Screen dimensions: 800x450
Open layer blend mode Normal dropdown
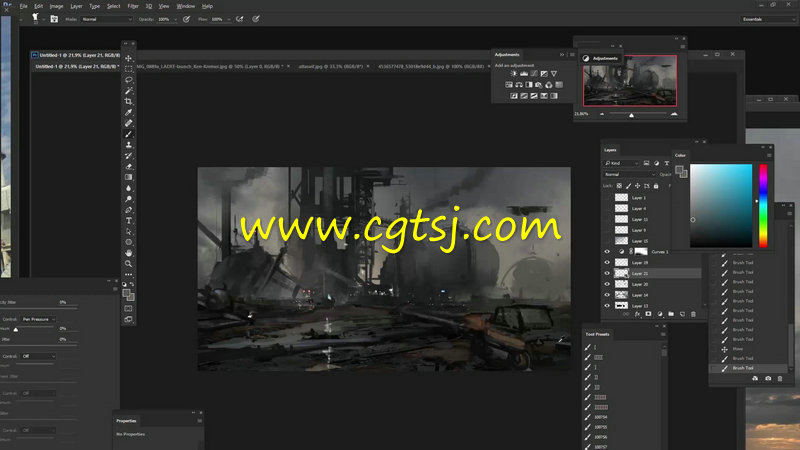(x=630, y=174)
